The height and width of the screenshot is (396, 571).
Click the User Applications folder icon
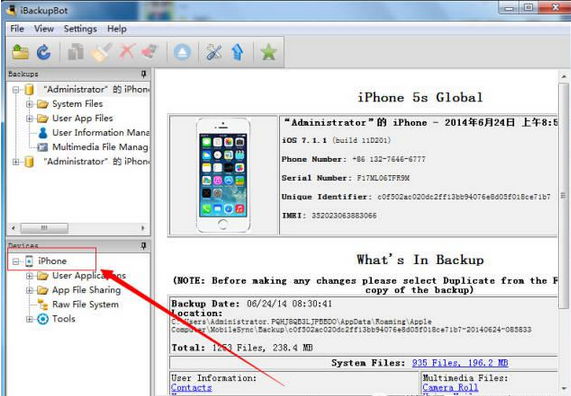[43, 276]
